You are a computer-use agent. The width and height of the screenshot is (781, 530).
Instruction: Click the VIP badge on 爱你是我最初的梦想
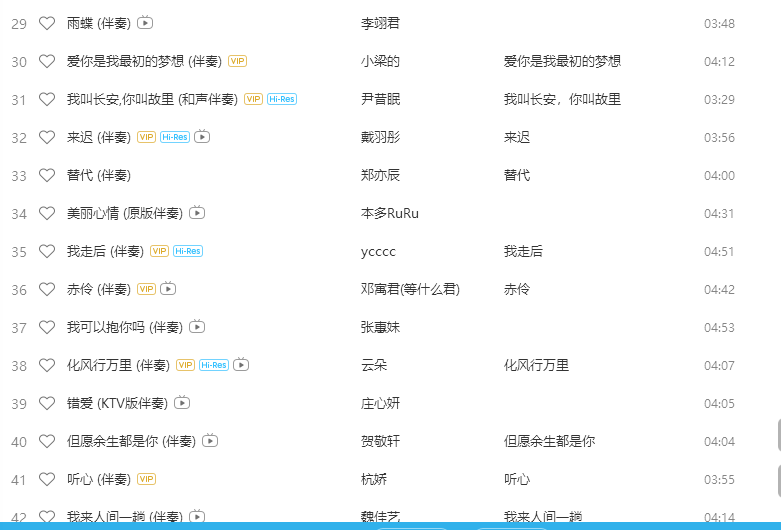point(237,61)
